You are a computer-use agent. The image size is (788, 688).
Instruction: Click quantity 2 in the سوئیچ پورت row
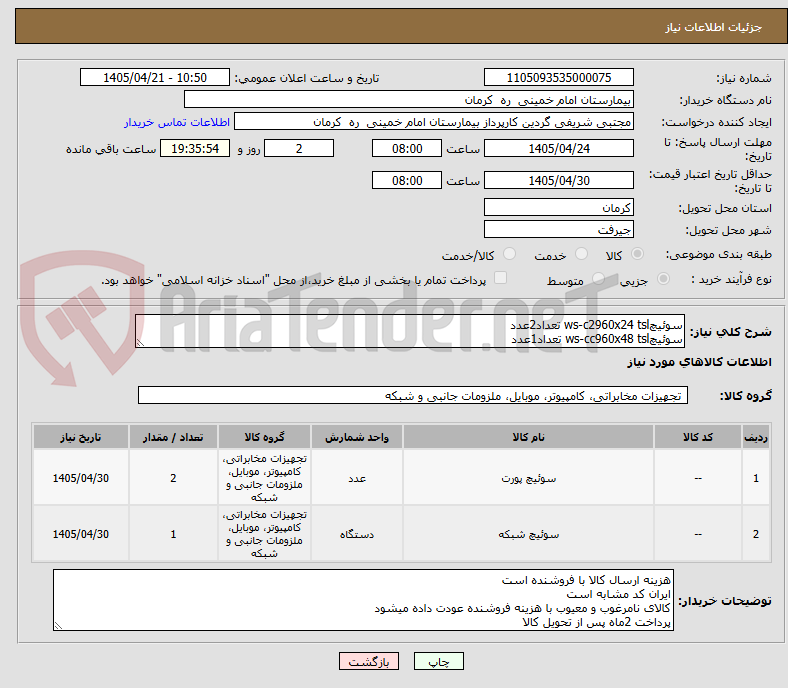(173, 478)
